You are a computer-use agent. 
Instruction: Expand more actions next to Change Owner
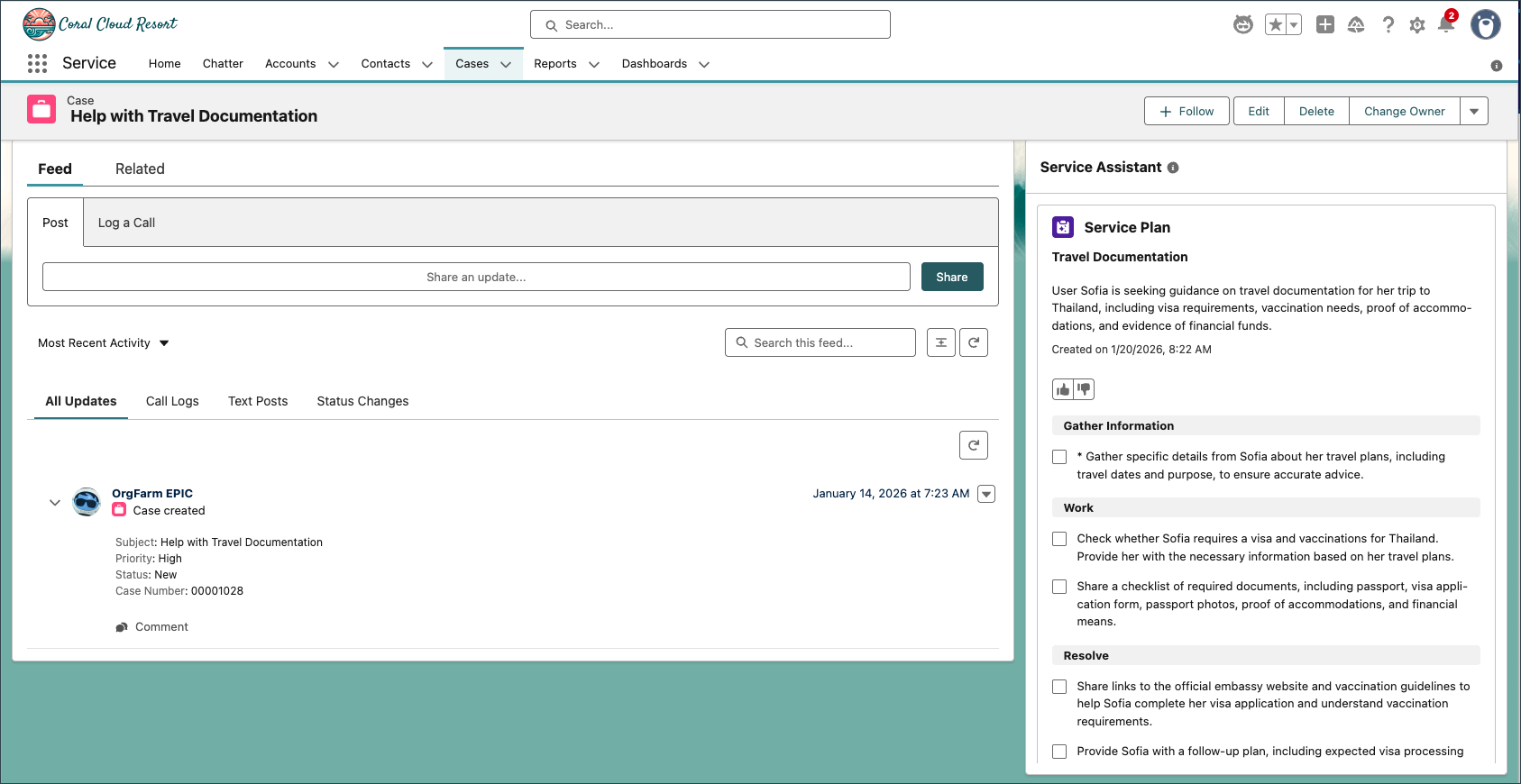pos(1474,112)
